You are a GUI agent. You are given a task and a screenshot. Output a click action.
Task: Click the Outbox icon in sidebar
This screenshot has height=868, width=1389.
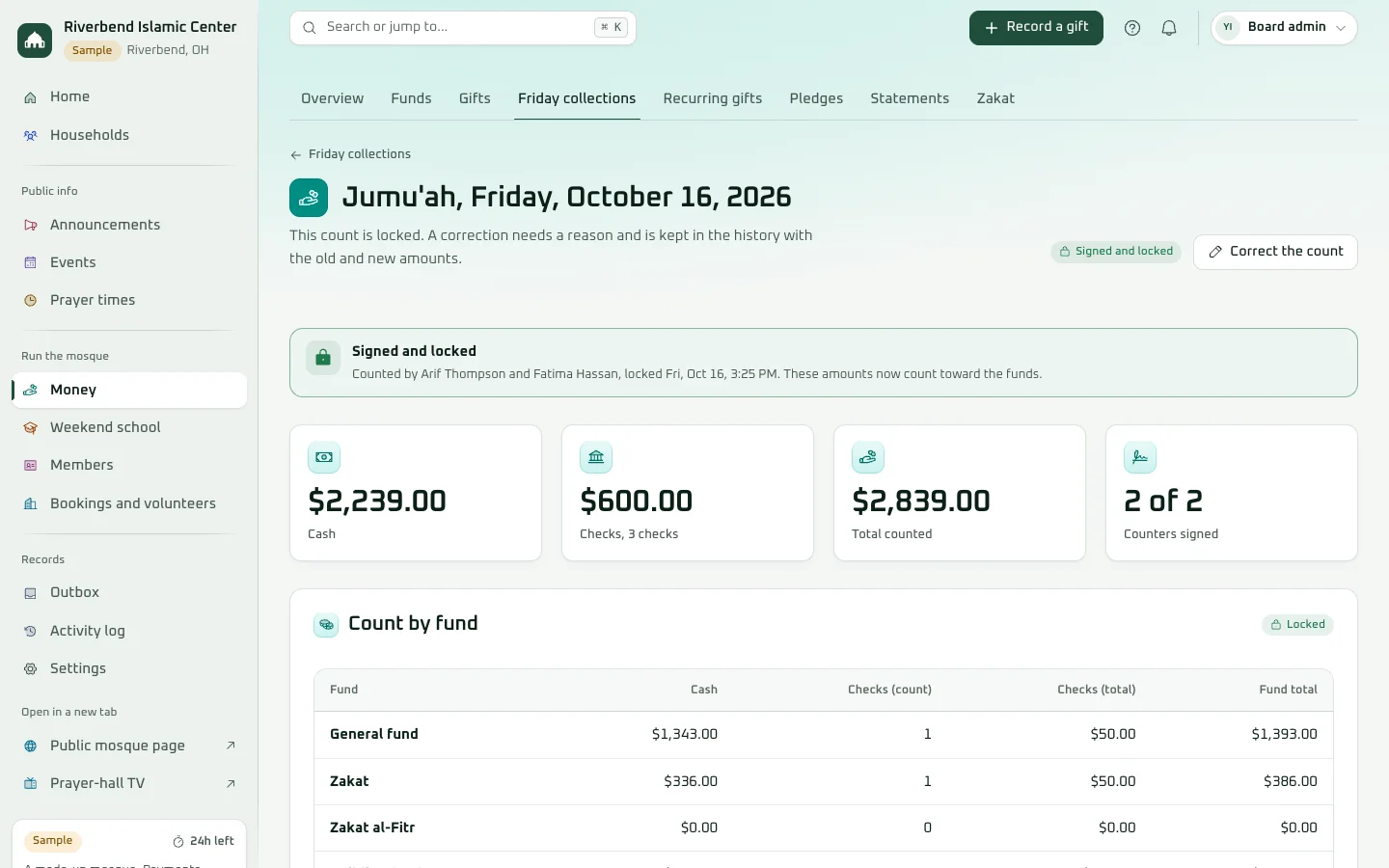(31, 593)
